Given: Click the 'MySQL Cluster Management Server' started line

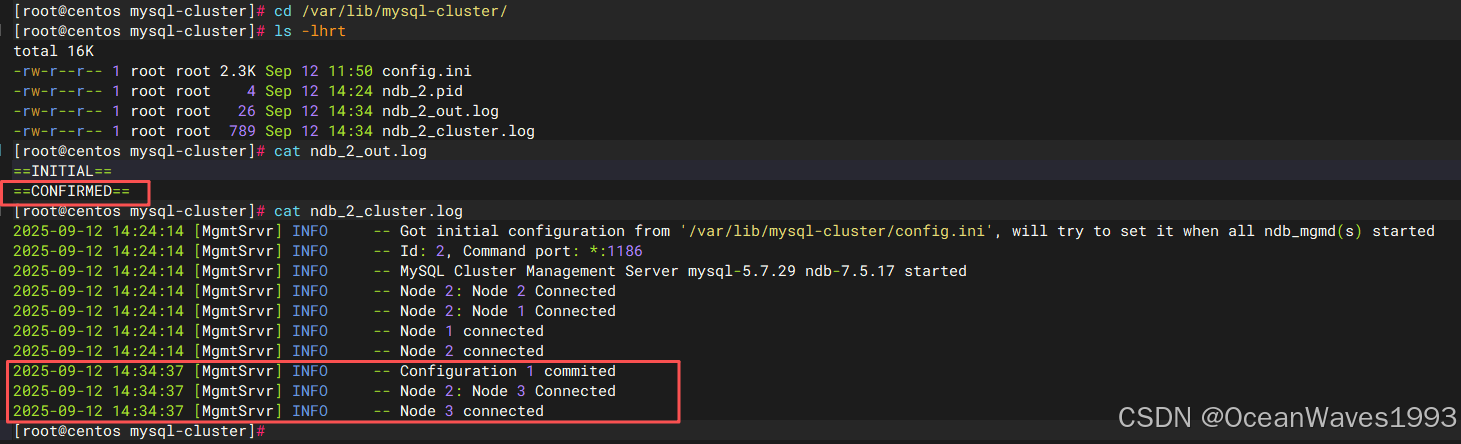Looking at the screenshot, I should point(683,271).
